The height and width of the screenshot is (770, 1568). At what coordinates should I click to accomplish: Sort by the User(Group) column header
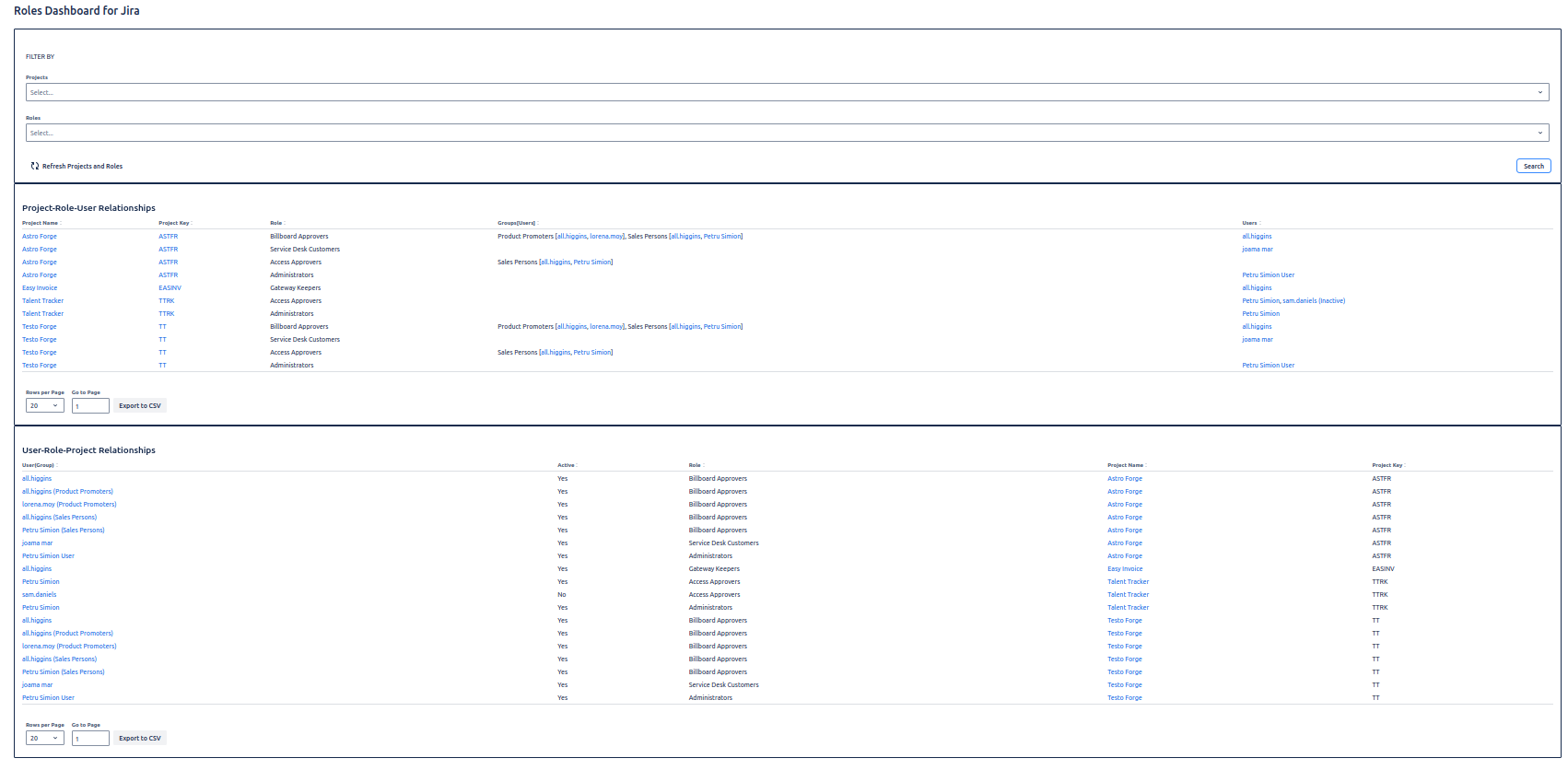(x=38, y=465)
